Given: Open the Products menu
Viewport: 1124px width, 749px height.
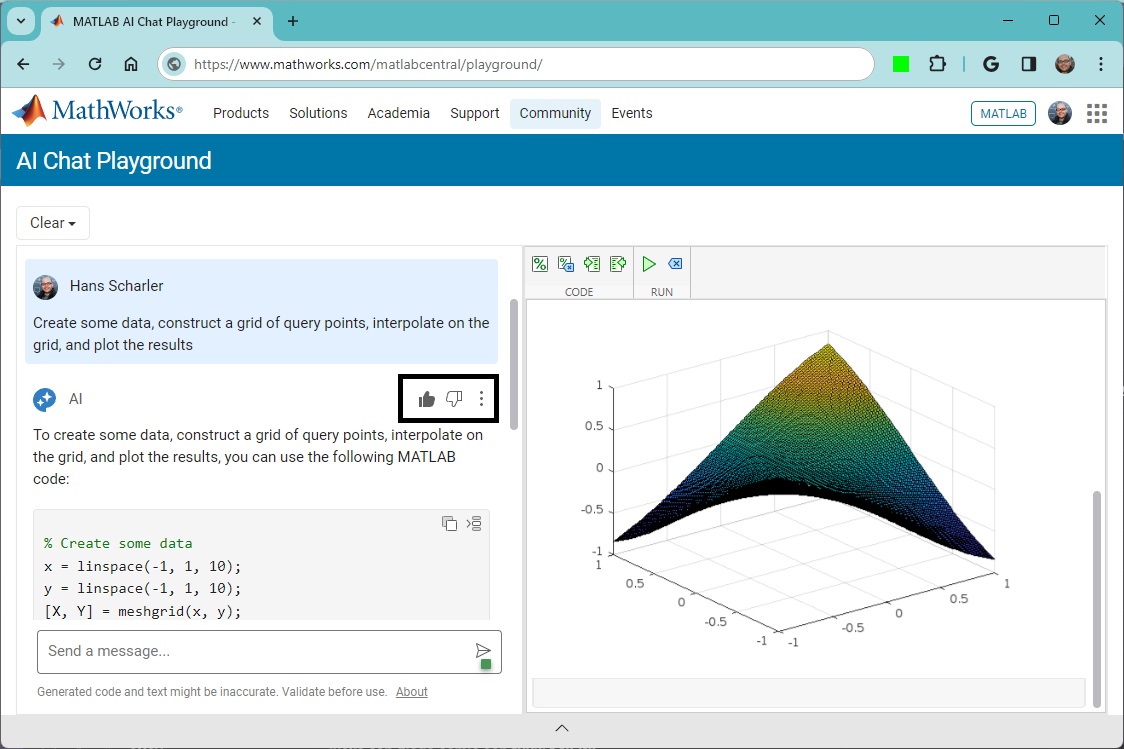Looking at the screenshot, I should tap(241, 113).
